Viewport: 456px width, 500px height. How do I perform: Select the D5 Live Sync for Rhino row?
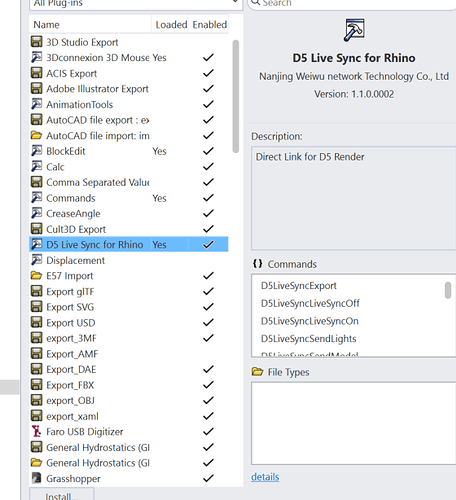coord(129,244)
